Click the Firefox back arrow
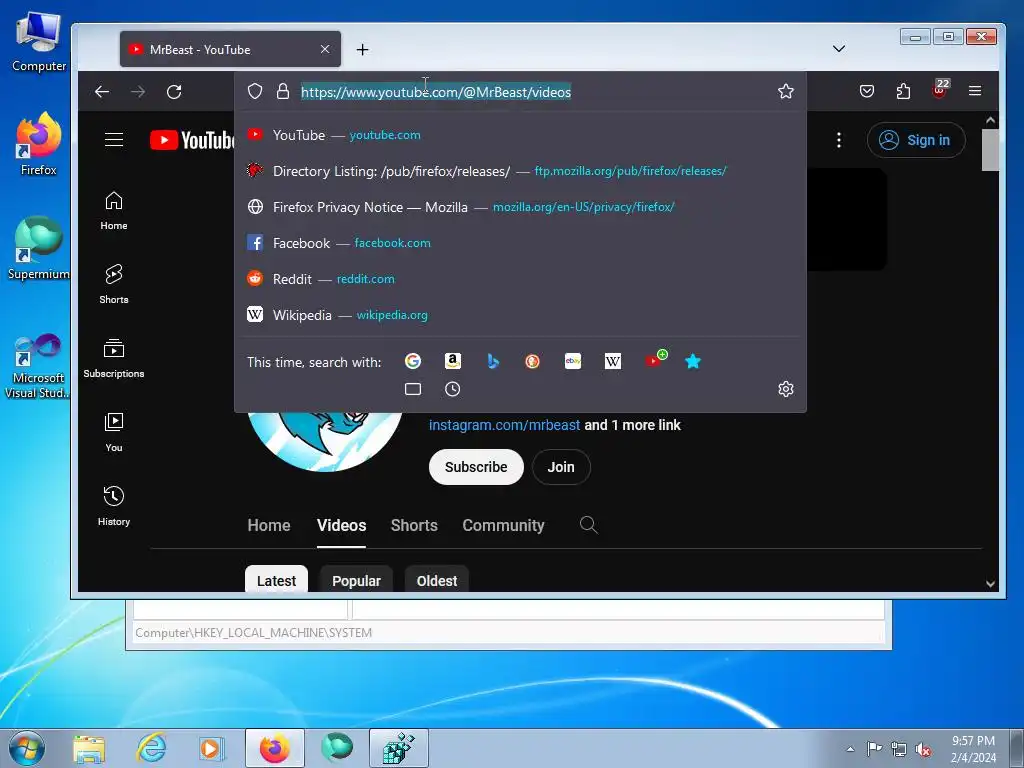The width and height of the screenshot is (1024, 768). pos(102,91)
